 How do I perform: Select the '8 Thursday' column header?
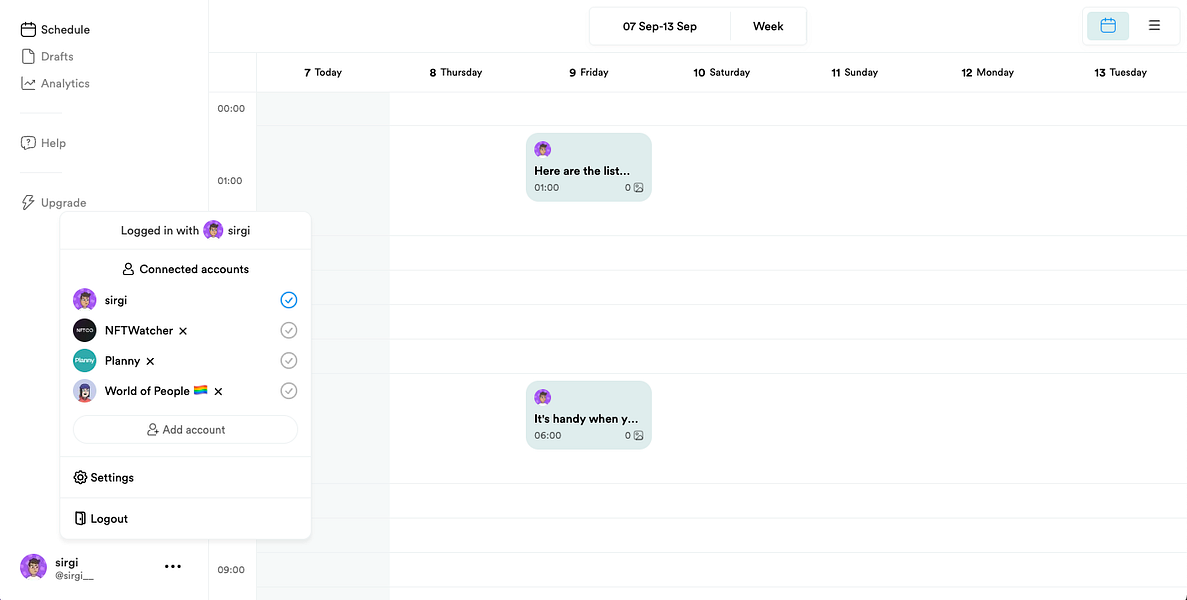[456, 73]
